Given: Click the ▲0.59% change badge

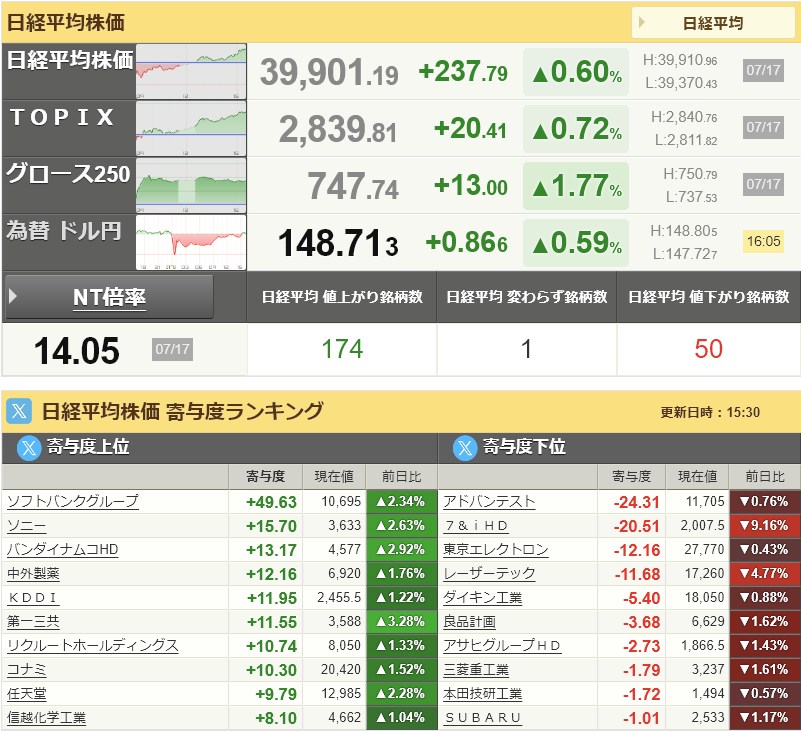Looking at the screenshot, I should point(576,243).
